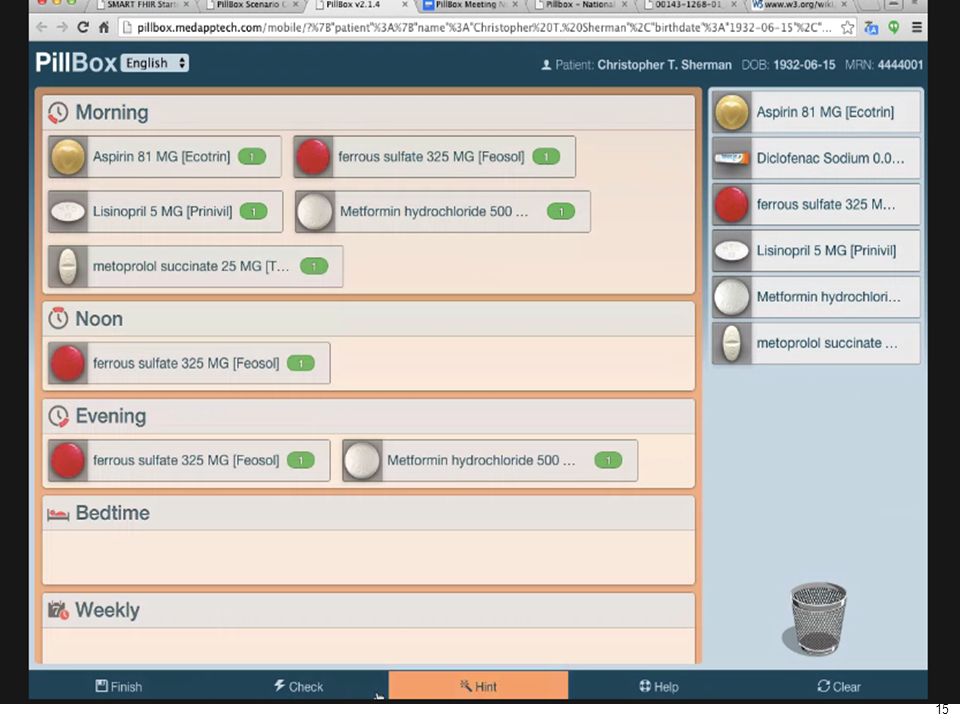Click ferrous sulfate red pill in medication list
Viewport: 960px width, 720px height.
coord(732,204)
